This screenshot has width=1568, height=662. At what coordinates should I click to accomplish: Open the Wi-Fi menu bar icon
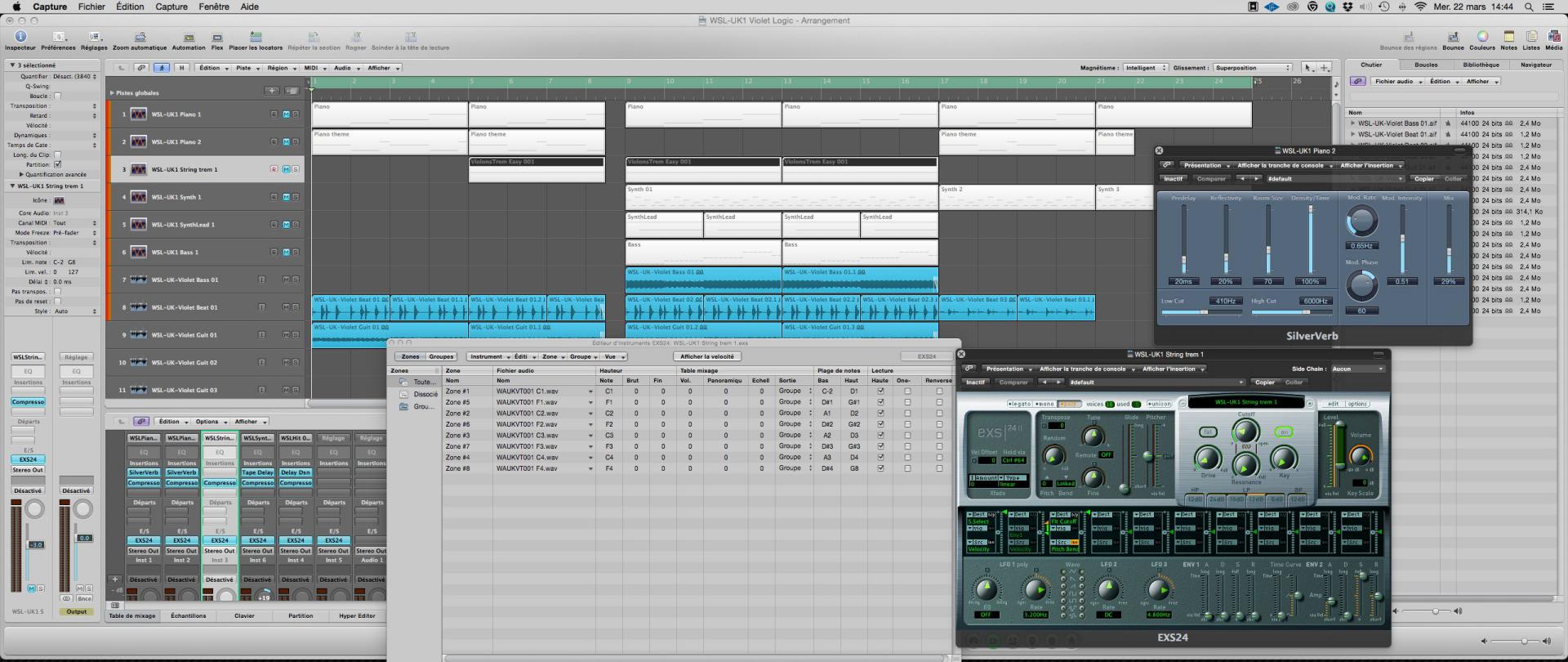click(x=1420, y=7)
